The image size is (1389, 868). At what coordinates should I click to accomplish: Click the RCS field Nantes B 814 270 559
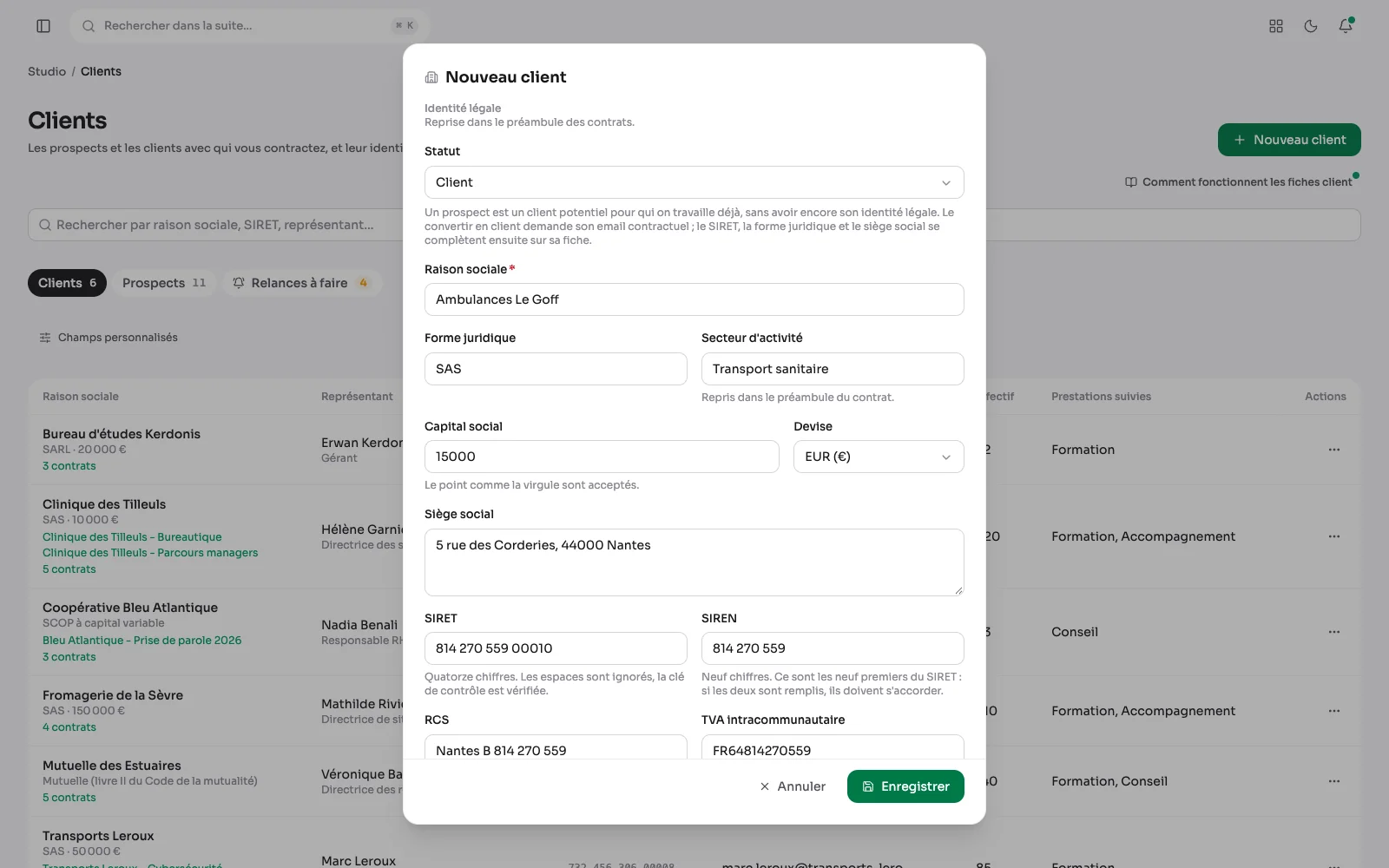pyautogui.click(x=556, y=747)
